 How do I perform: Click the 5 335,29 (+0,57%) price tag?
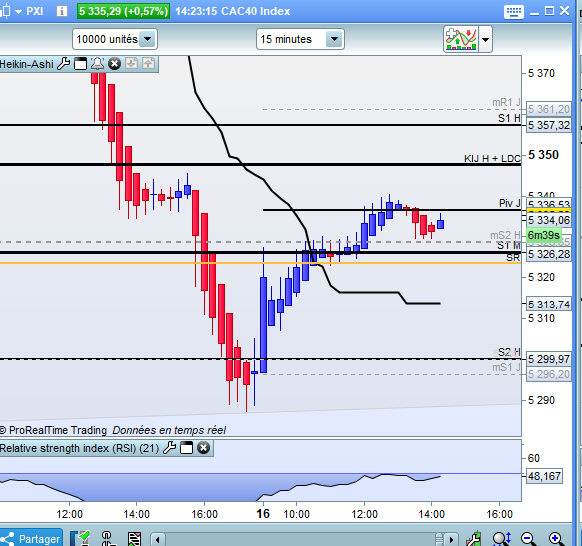tap(123, 11)
